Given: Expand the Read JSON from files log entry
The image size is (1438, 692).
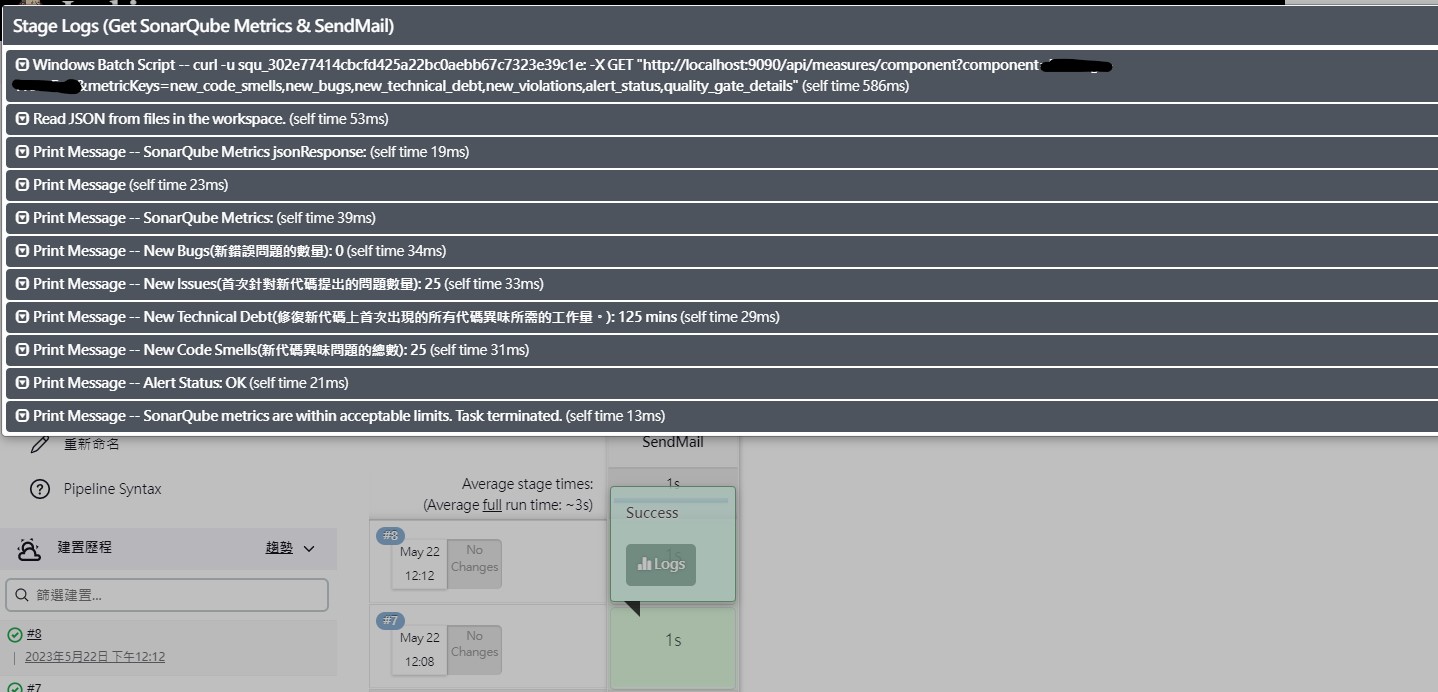Looking at the screenshot, I should coord(23,119).
